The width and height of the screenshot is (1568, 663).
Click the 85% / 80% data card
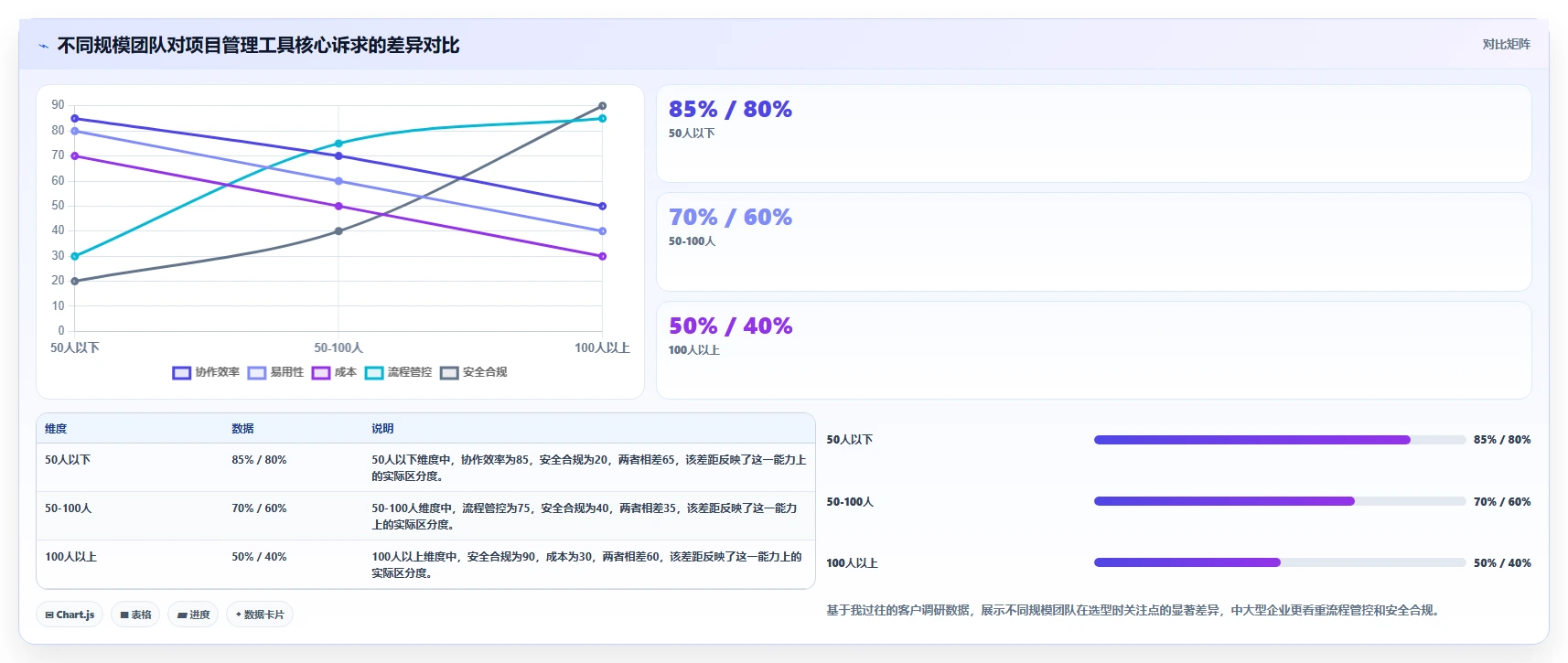coord(1093,134)
